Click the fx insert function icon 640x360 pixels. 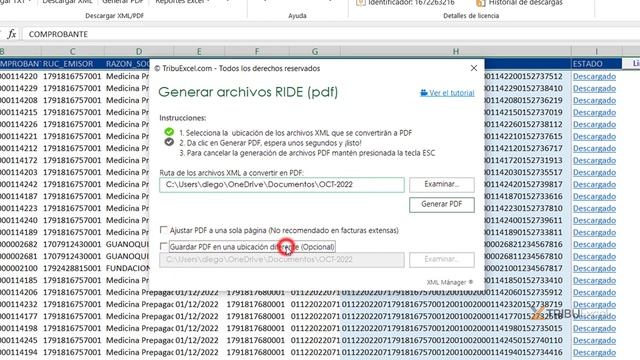pos(12,34)
